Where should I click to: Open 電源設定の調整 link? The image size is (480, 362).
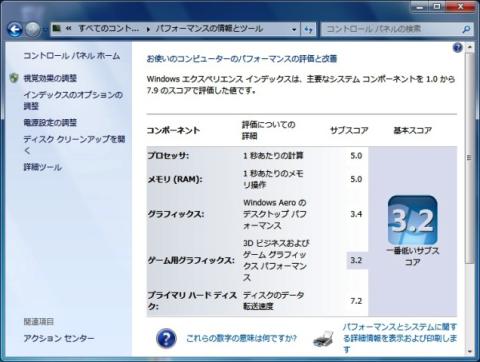coord(50,123)
